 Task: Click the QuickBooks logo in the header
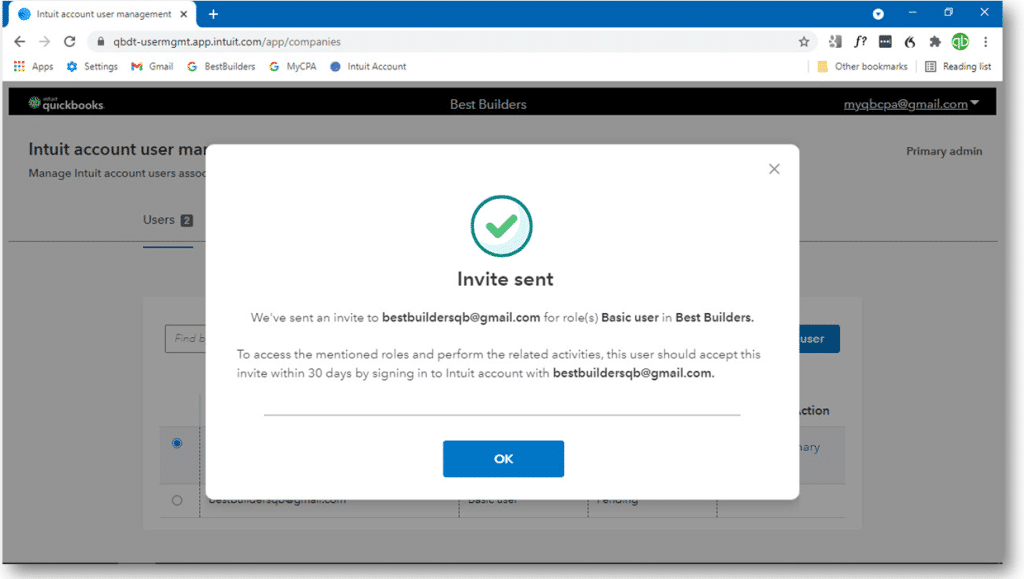[x=65, y=103]
